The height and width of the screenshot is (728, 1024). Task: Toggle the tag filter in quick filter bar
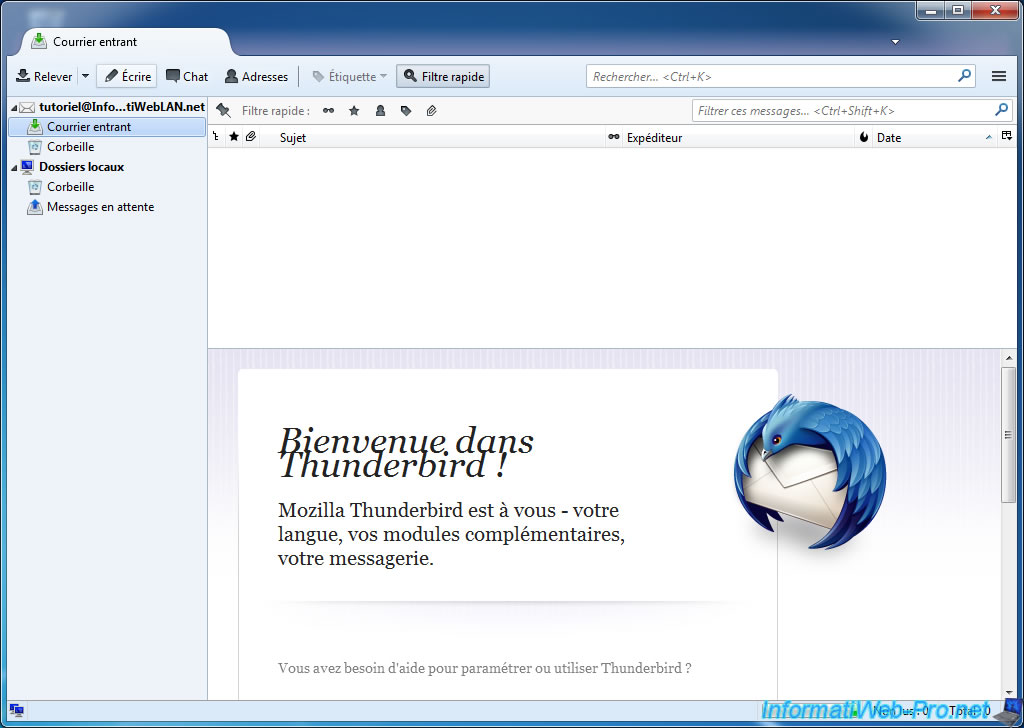click(407, 110)
